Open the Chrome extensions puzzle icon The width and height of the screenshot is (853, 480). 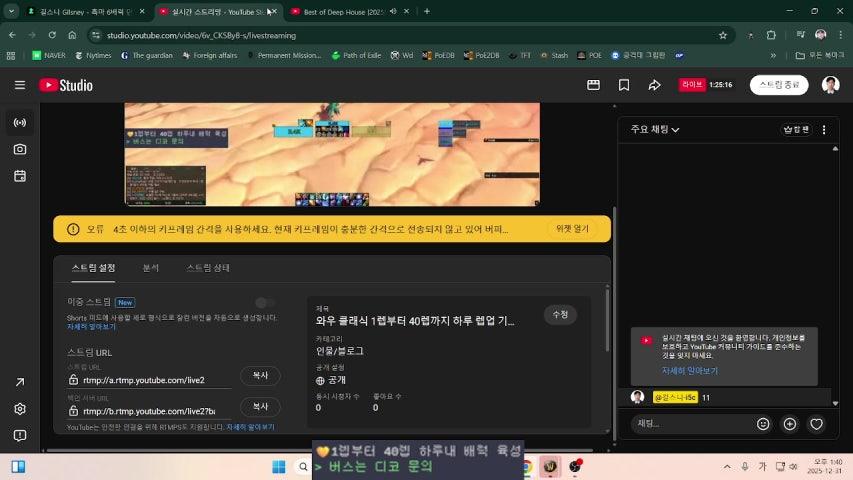point(771,35)
